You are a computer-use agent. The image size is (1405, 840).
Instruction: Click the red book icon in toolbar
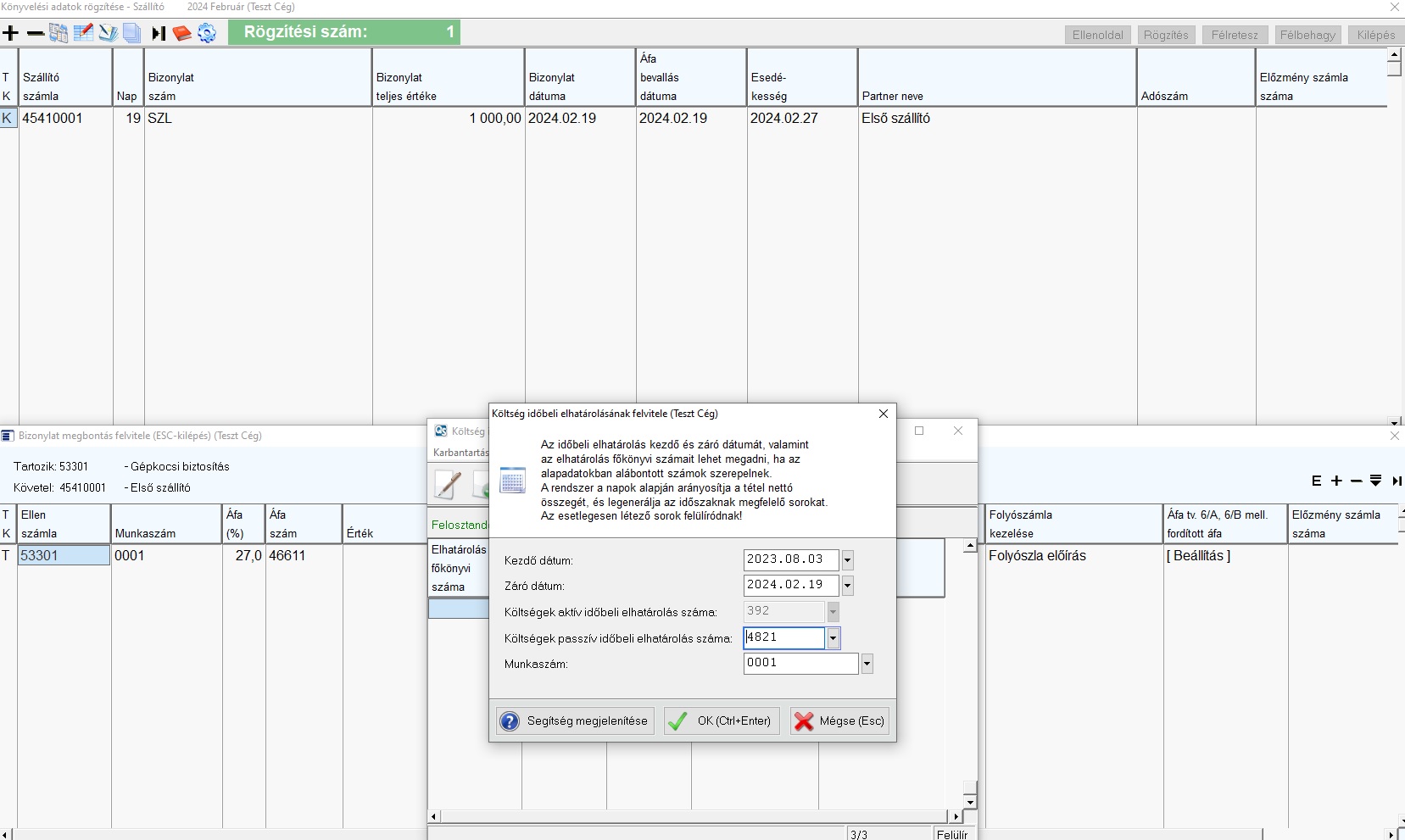click(181, 33)
